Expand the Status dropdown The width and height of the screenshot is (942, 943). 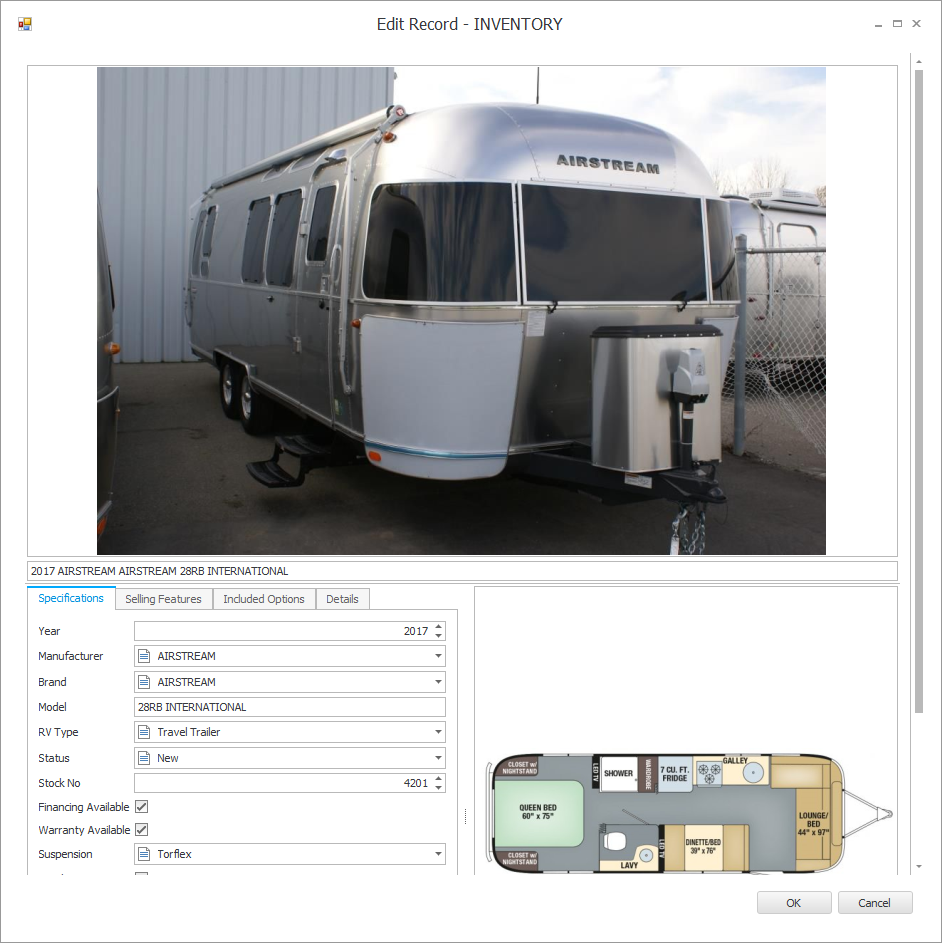pyautogui.click(x=439, y=758)
